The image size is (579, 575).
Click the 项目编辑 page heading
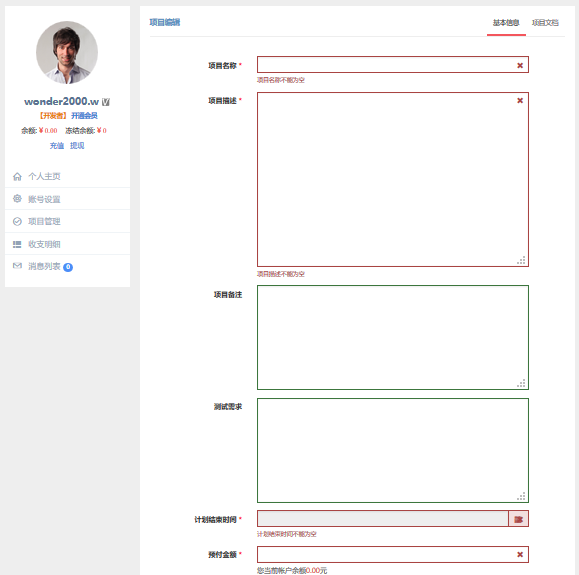(x=165, y=23)
